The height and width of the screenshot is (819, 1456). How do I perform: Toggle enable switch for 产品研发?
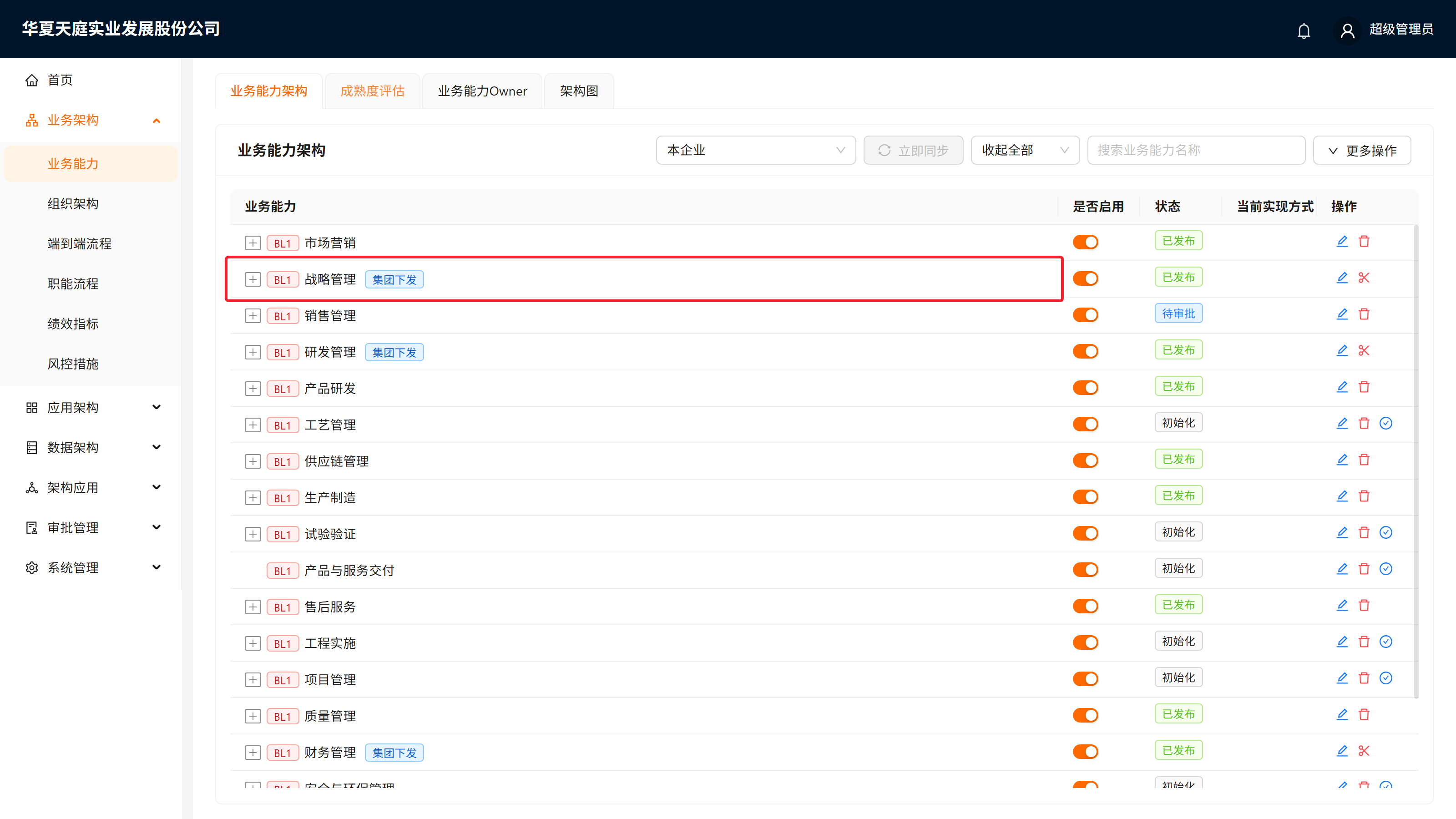click(1085, 388)
